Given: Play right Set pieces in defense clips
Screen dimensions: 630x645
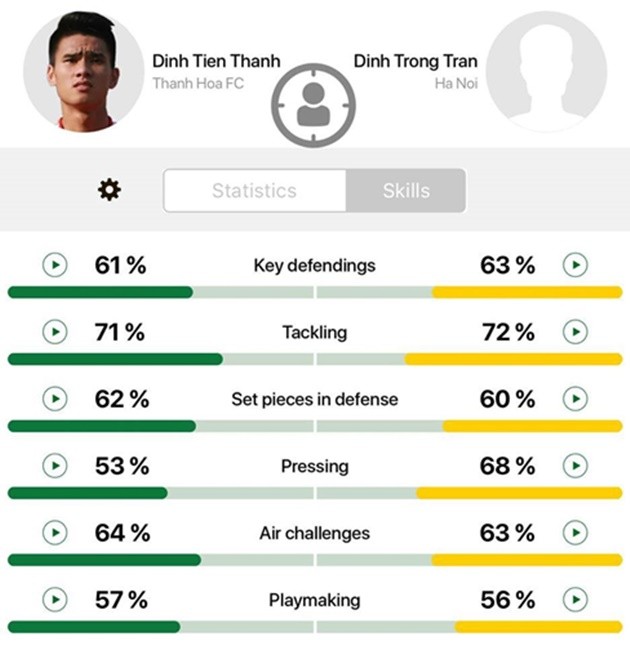Looking at the screenshot, I should [x=574, y=399].
